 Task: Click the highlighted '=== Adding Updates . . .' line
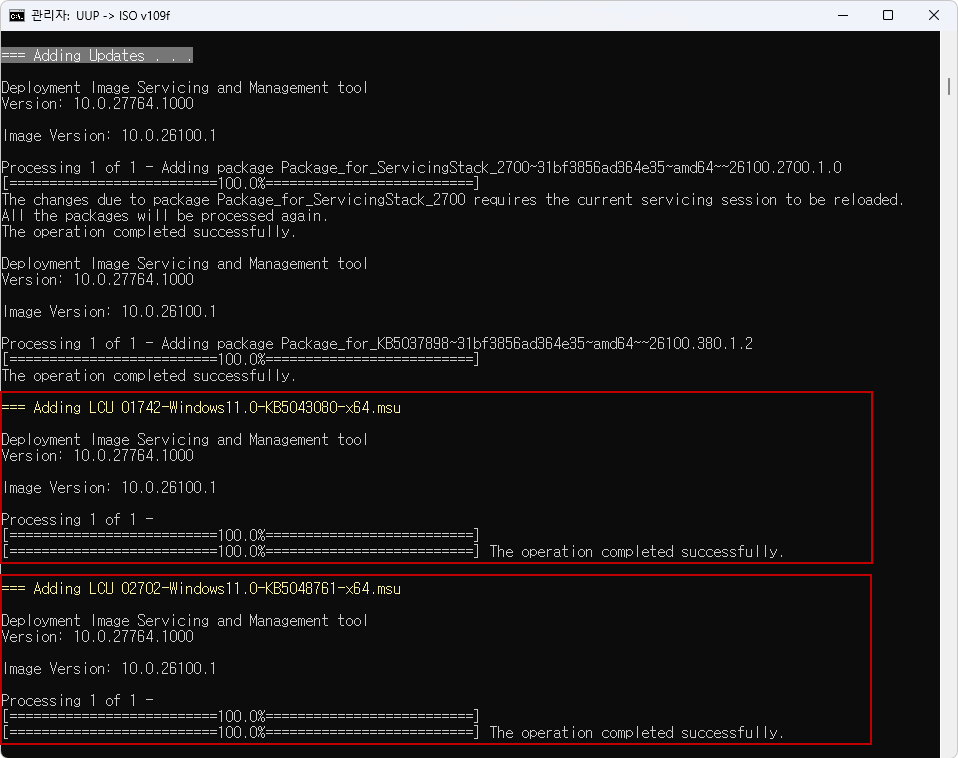click(x=97, y=56)
